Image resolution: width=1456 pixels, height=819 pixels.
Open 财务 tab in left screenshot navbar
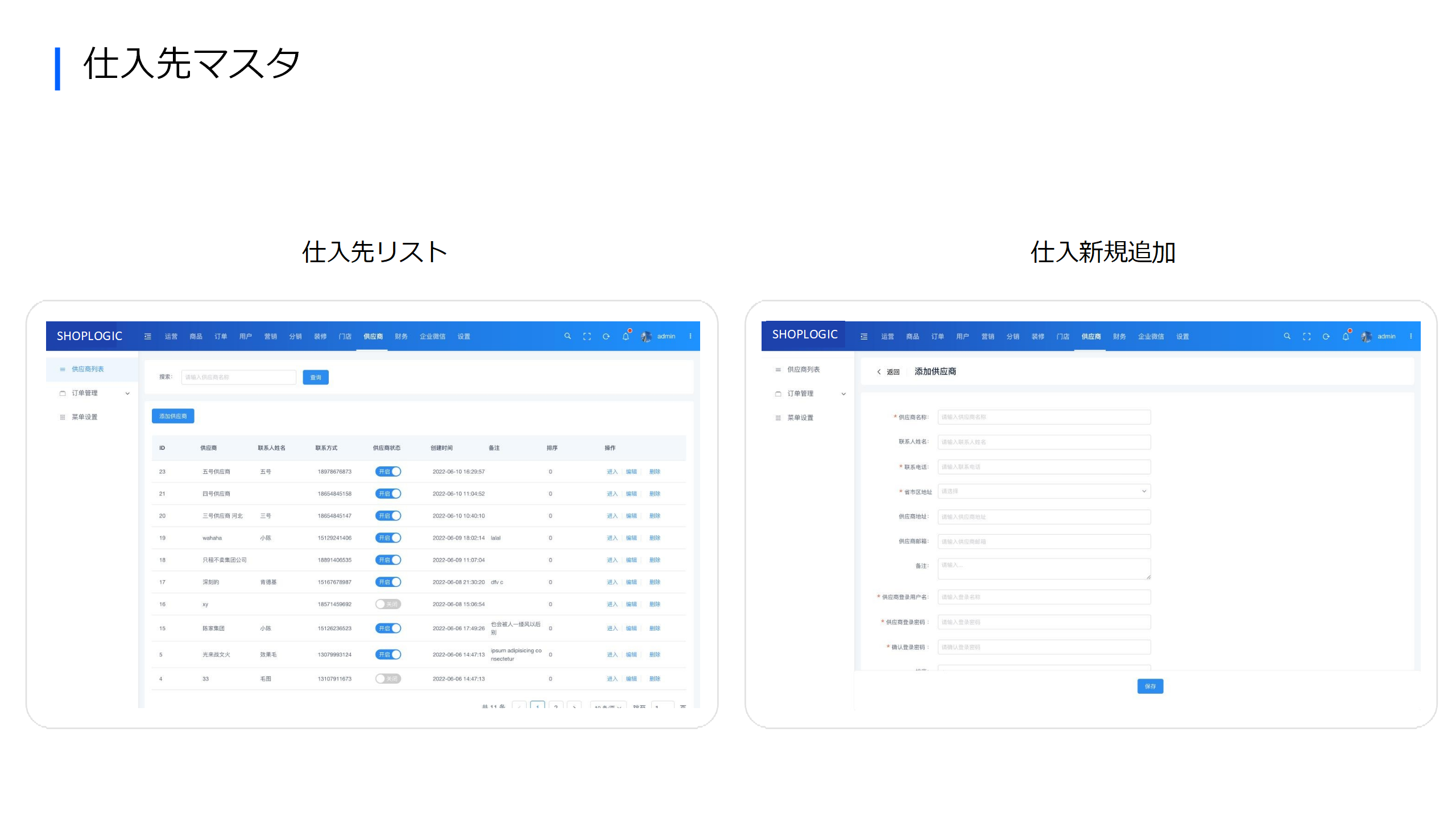pos(401,336)
